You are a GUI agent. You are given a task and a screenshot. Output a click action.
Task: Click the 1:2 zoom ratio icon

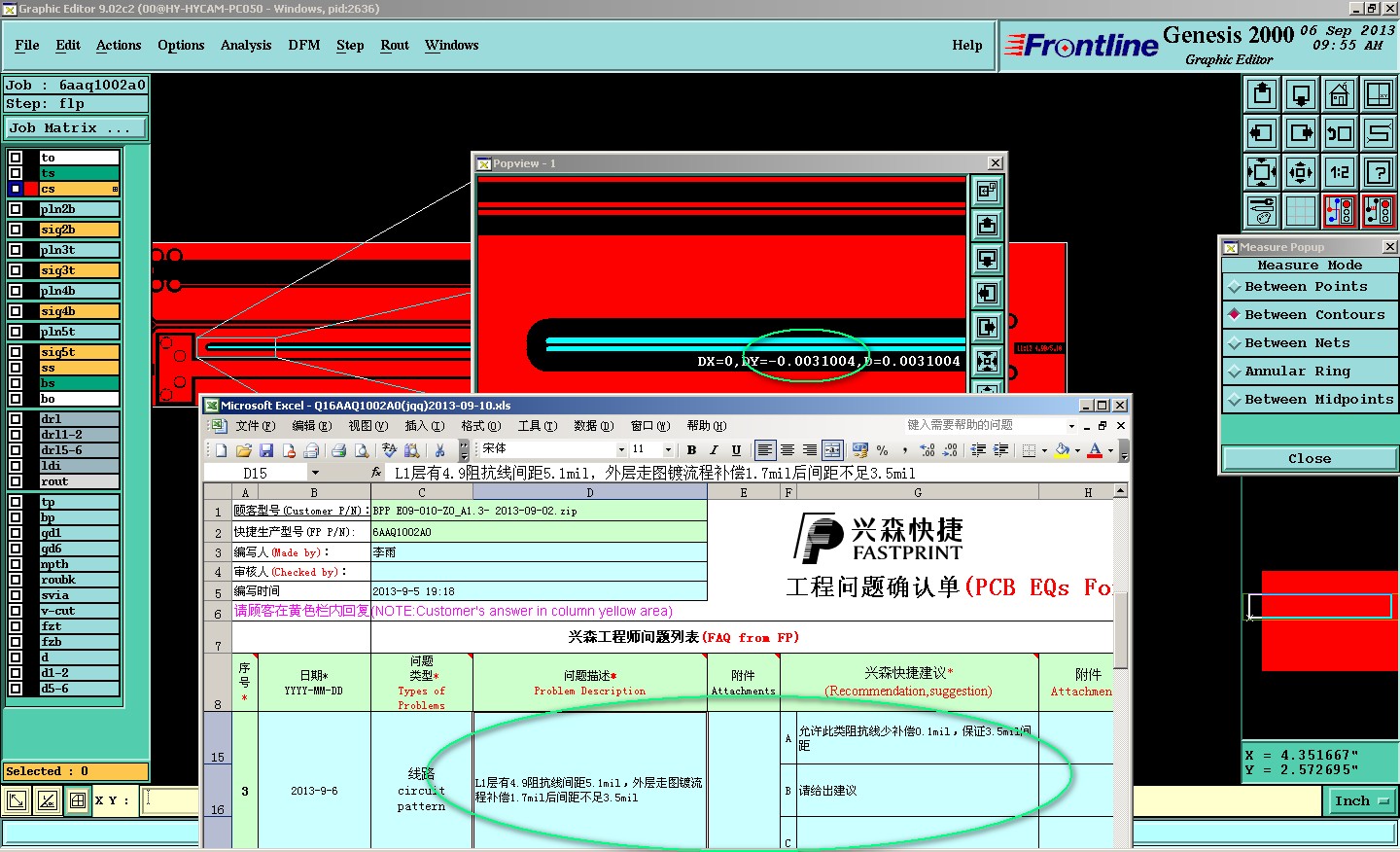(x=1340, y=172)
